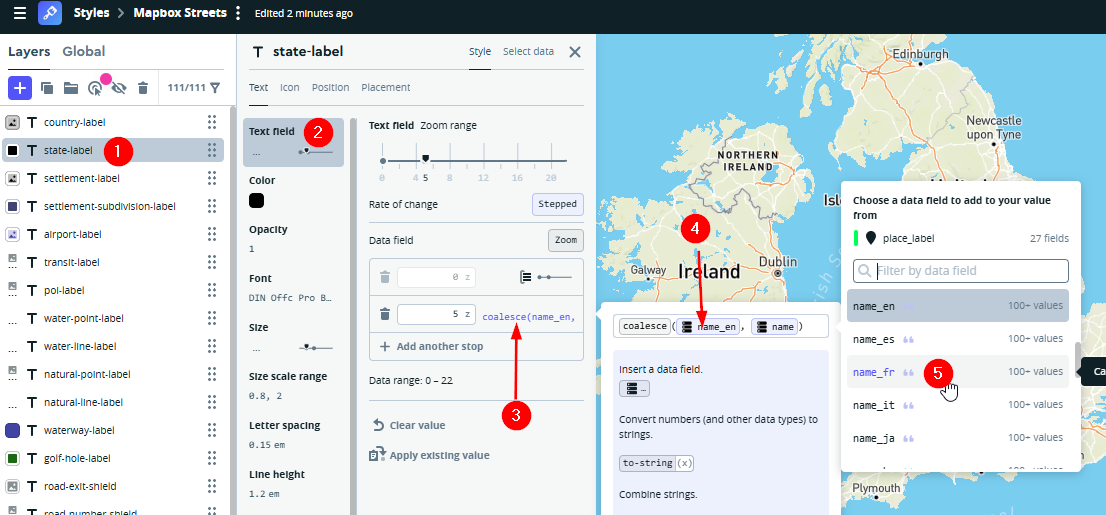Image resolution: width=1106 pixels, height=515 pixels.
Task: Click the 5 z stop input
Action: (436, 314)
